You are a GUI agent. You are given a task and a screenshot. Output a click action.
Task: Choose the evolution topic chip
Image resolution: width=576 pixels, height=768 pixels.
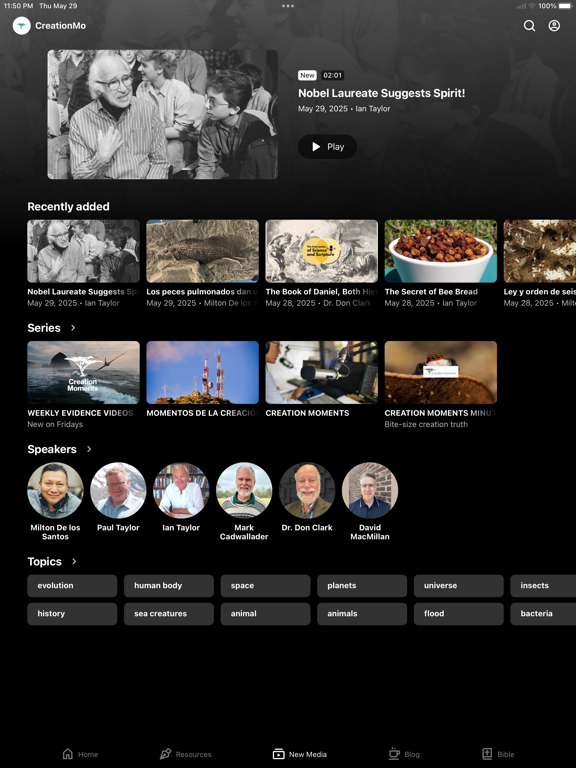tap(72, 586)
